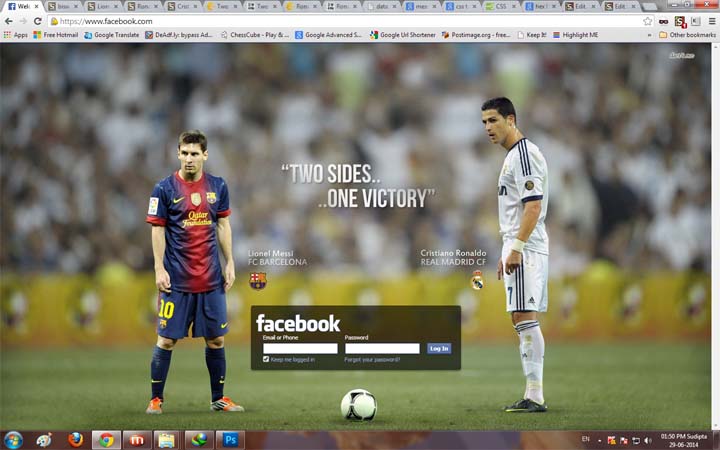Open the taskbar clock showing 01:50 PM
720x450 pixels.
pyautogui.click(x=683, y=440)
